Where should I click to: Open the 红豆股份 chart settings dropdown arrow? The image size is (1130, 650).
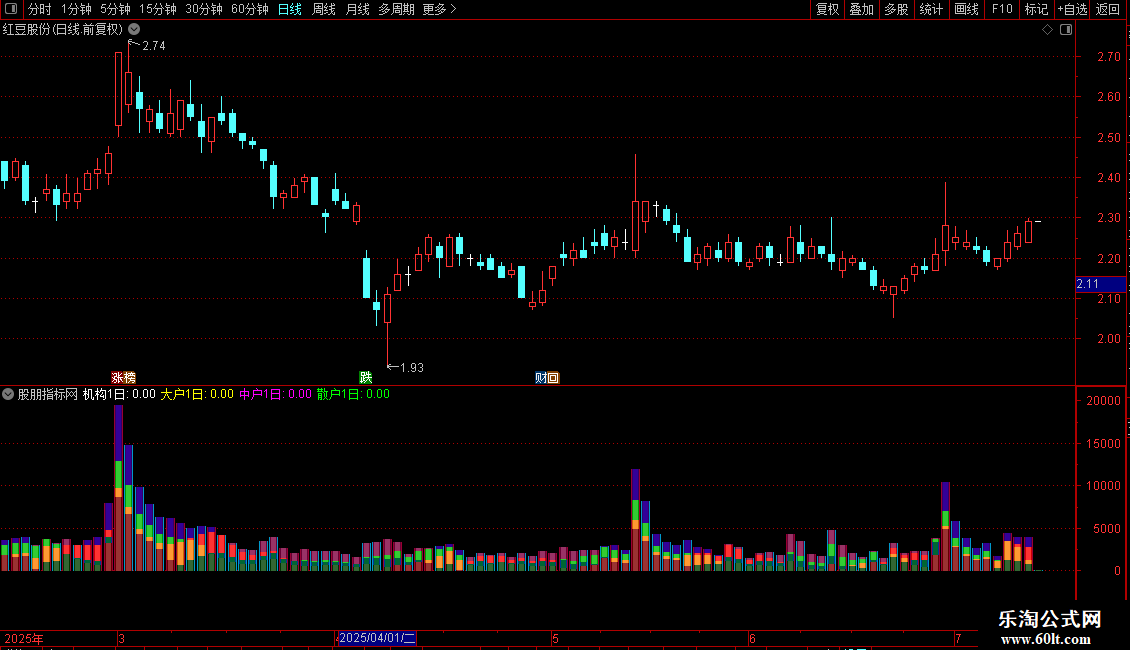134,30
